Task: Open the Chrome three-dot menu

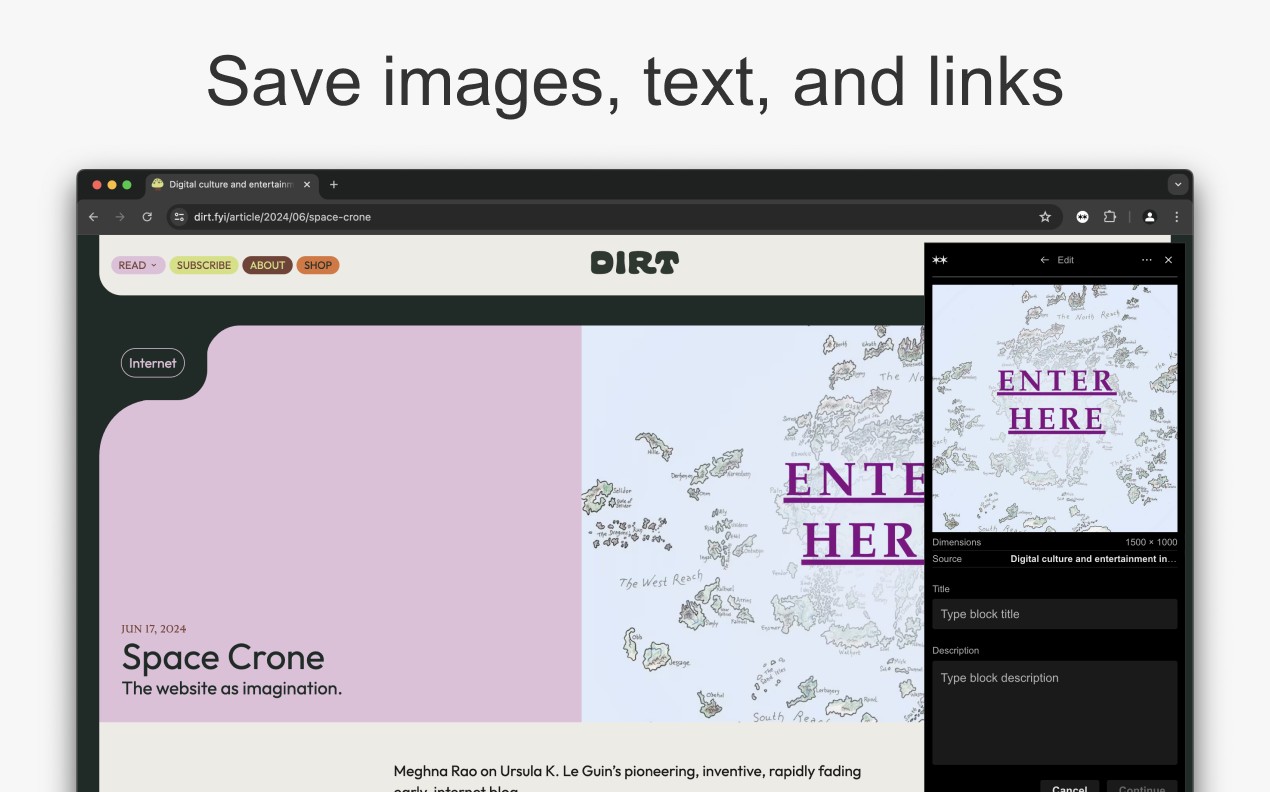Action: click(1176, 217)
